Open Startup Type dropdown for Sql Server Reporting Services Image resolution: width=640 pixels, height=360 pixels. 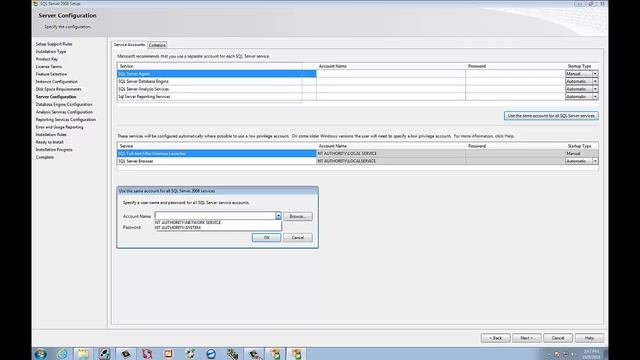pyautogui.click(x=595, y=97)
